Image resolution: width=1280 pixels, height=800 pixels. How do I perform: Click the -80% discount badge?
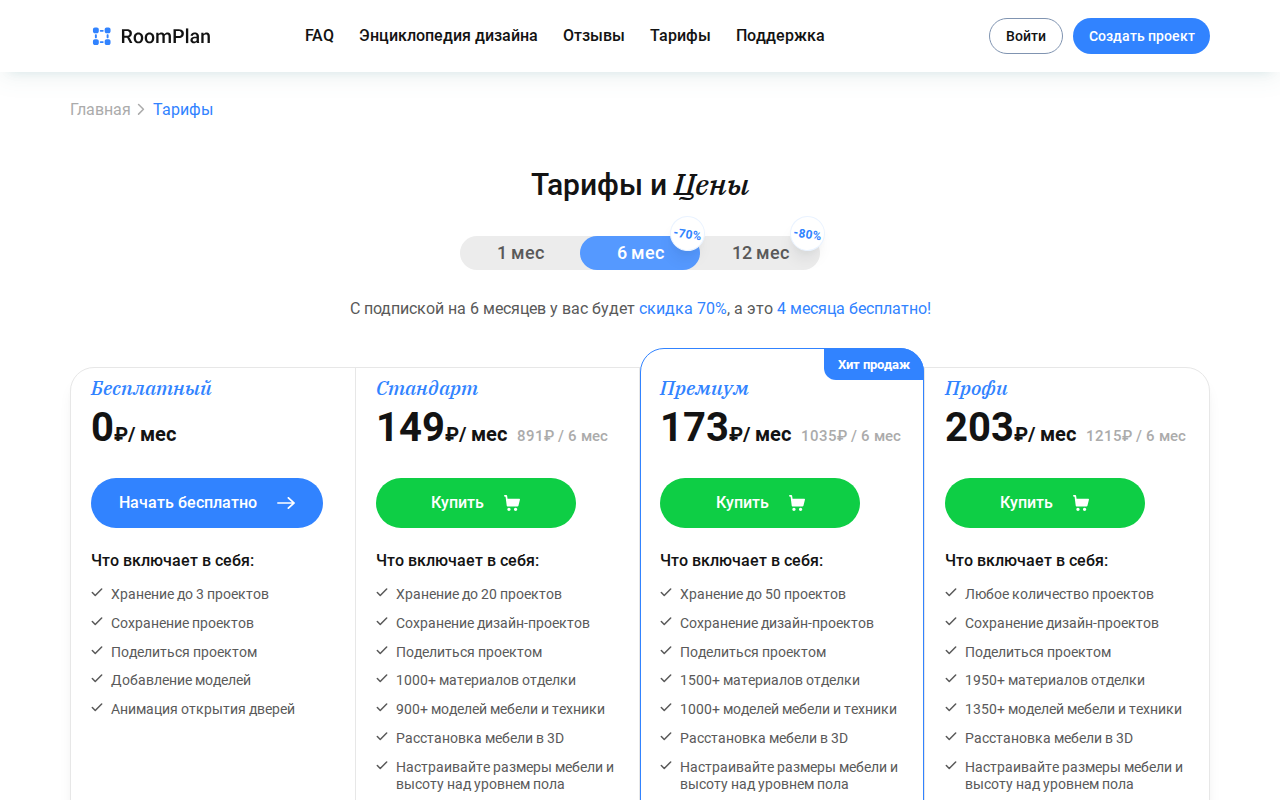(807, 235)
